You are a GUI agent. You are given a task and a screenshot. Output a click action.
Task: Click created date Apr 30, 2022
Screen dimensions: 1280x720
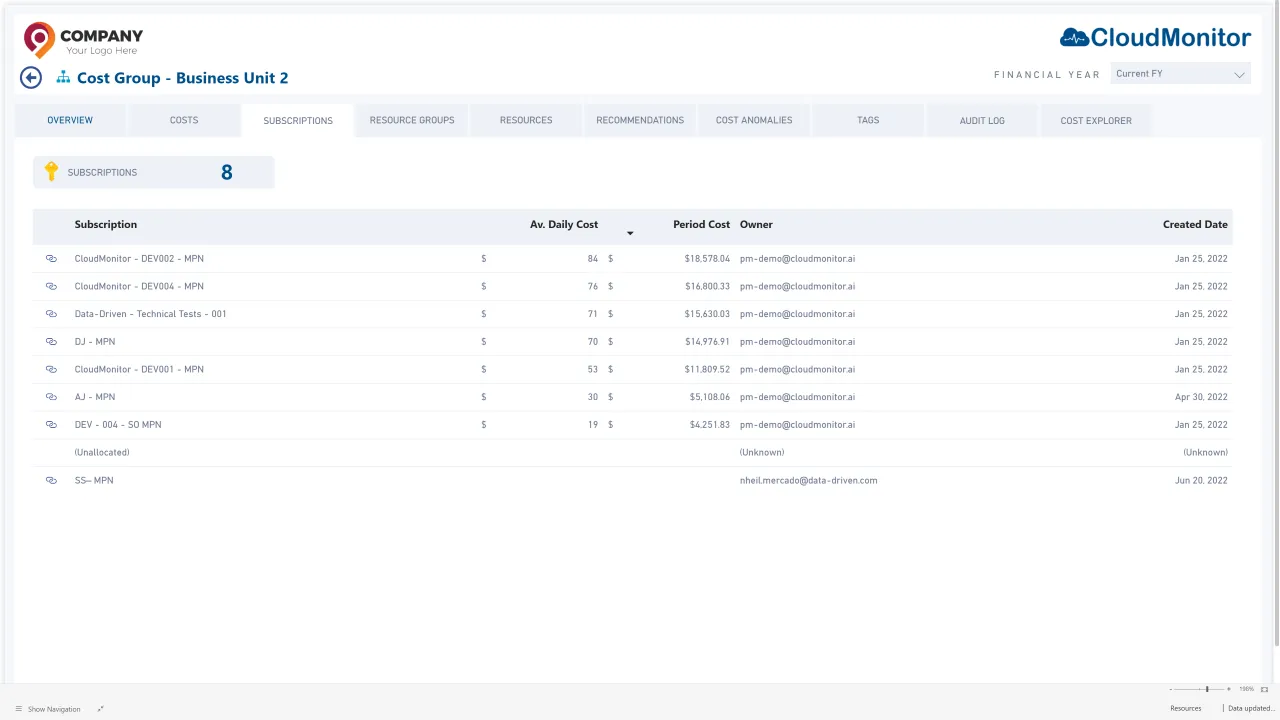[x=1201, y=397]
